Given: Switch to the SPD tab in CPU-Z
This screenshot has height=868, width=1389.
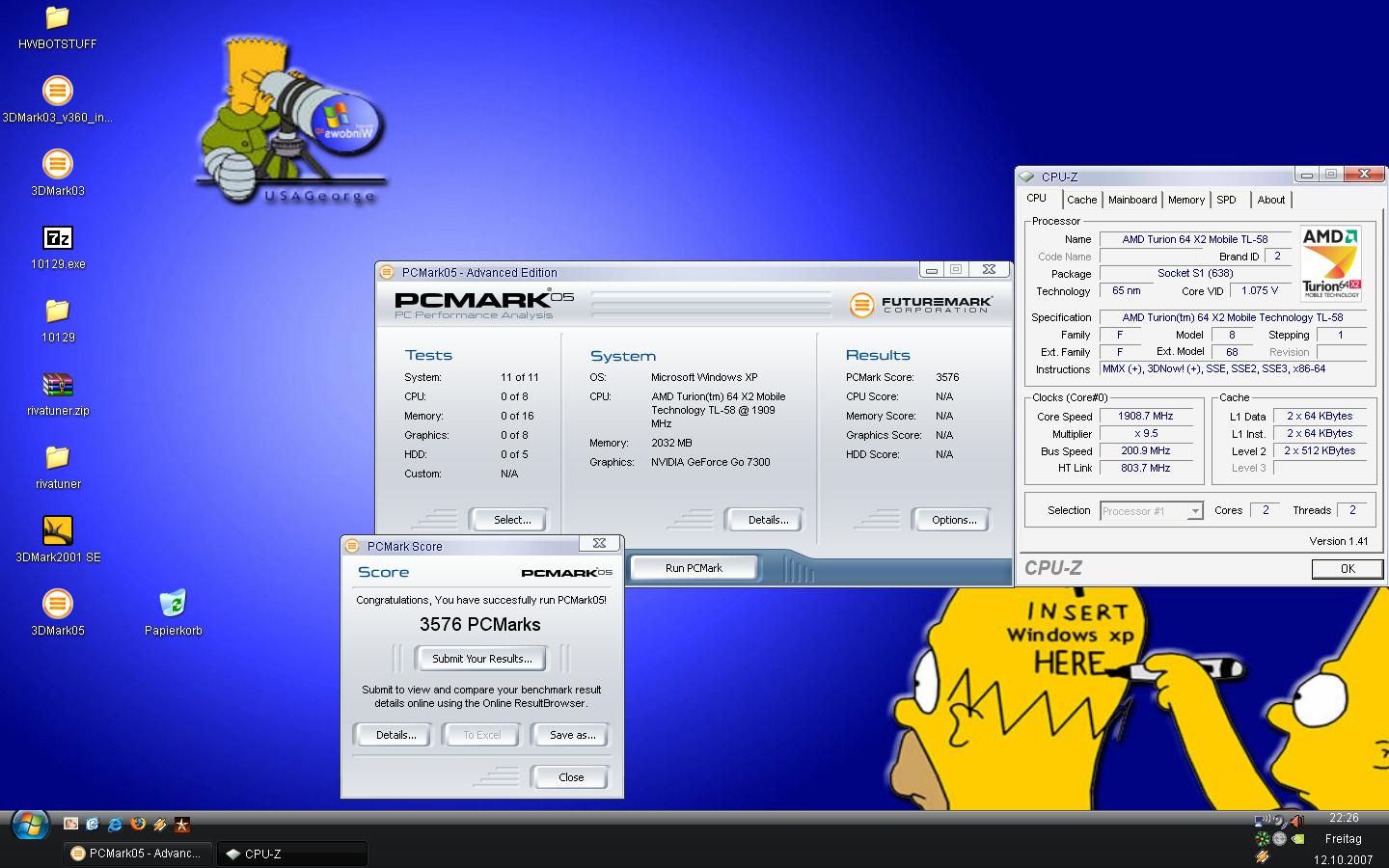Looking at the screenshot, I should pyautogui.click(x=1226, y=200).
